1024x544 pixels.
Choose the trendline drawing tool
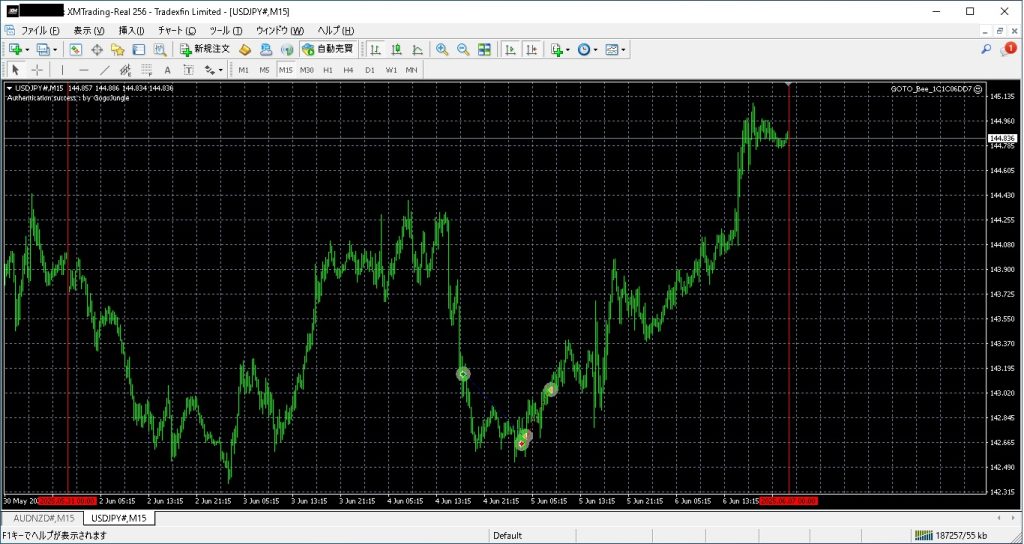104,70
